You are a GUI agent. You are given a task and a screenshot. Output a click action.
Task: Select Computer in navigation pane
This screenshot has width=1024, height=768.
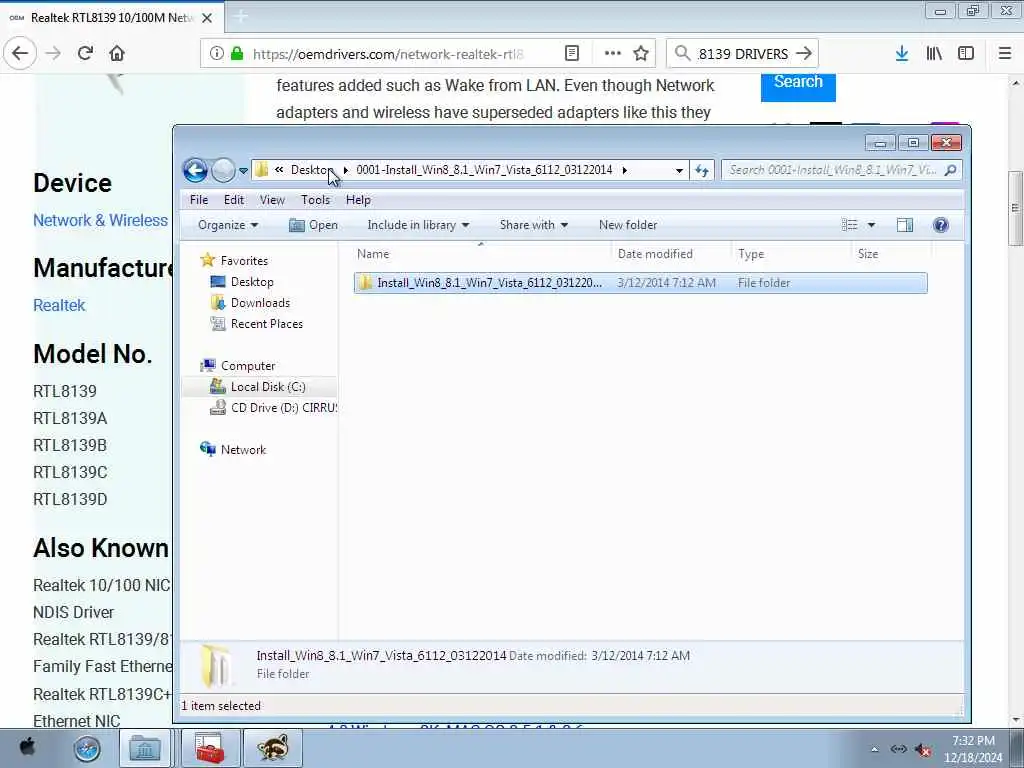click(x=248, y=366)
